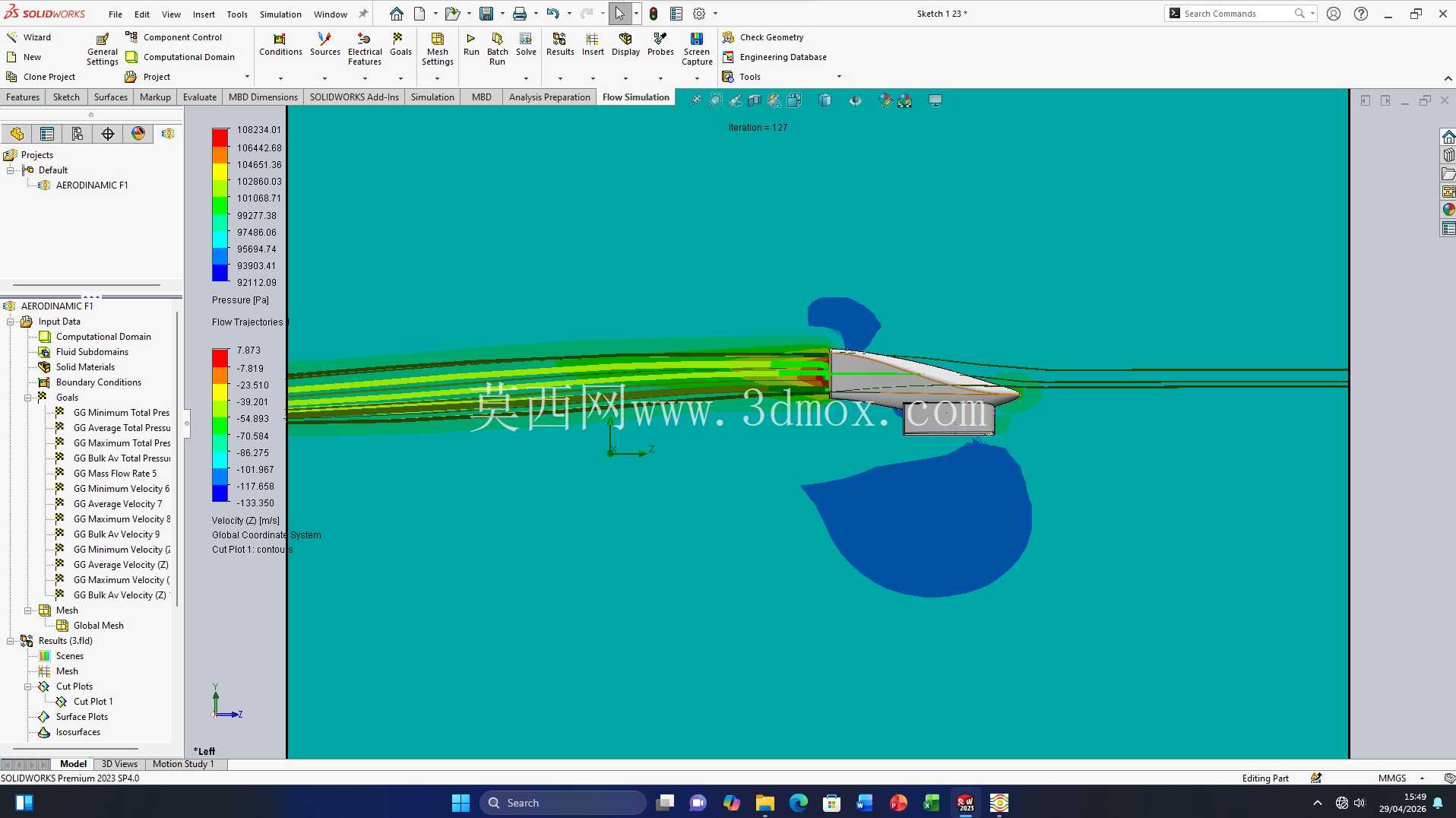Run the flow simulation
Screen dimensions: 1456x818
point(471,44)
